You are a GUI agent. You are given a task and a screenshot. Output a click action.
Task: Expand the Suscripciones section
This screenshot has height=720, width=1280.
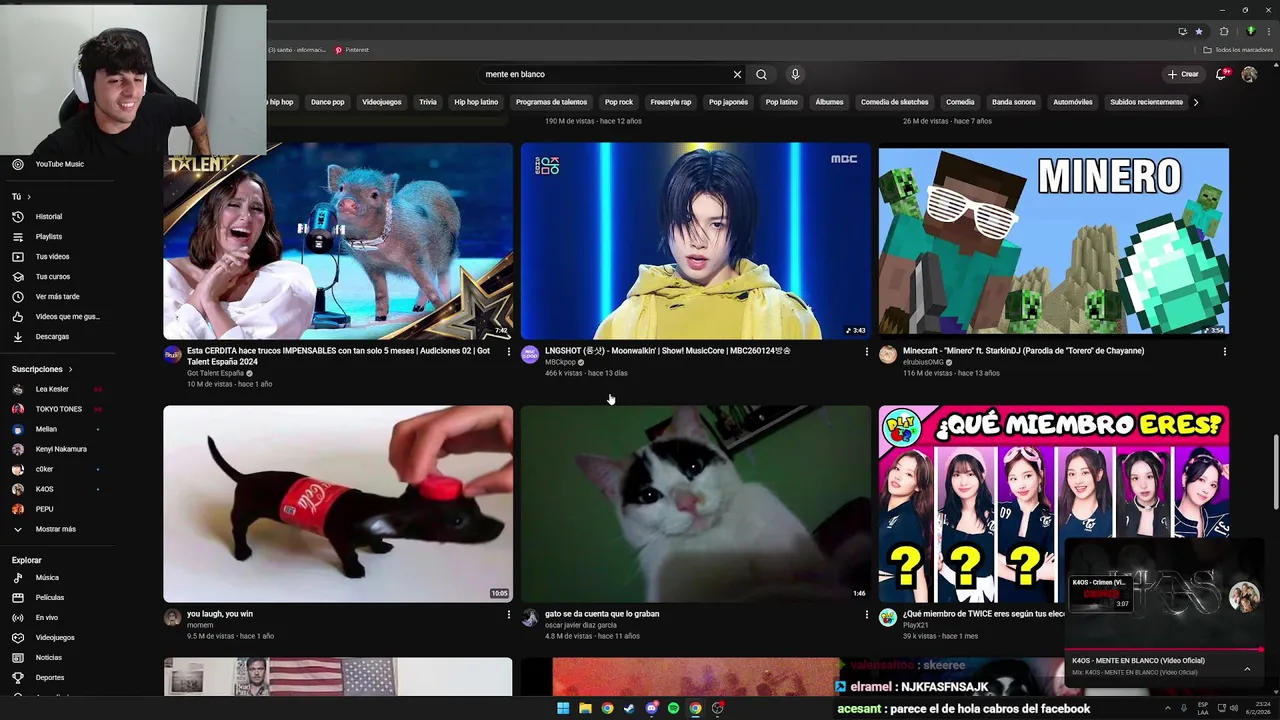[42, 369]
